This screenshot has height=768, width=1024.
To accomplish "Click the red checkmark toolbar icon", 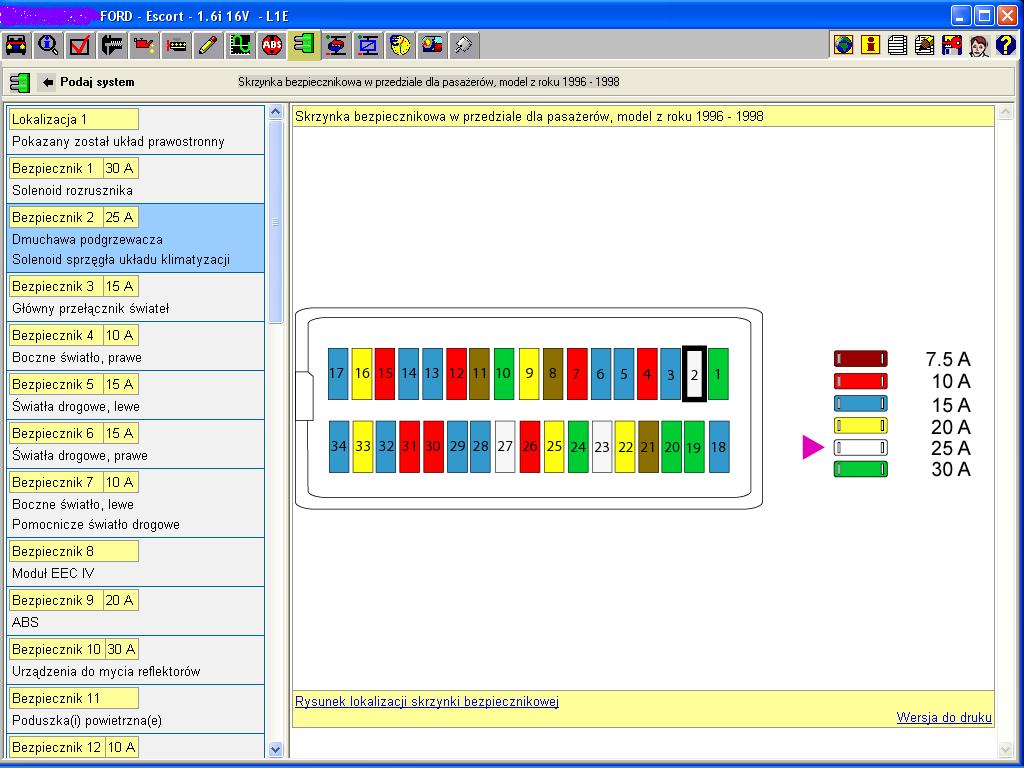I will (80, 45).
